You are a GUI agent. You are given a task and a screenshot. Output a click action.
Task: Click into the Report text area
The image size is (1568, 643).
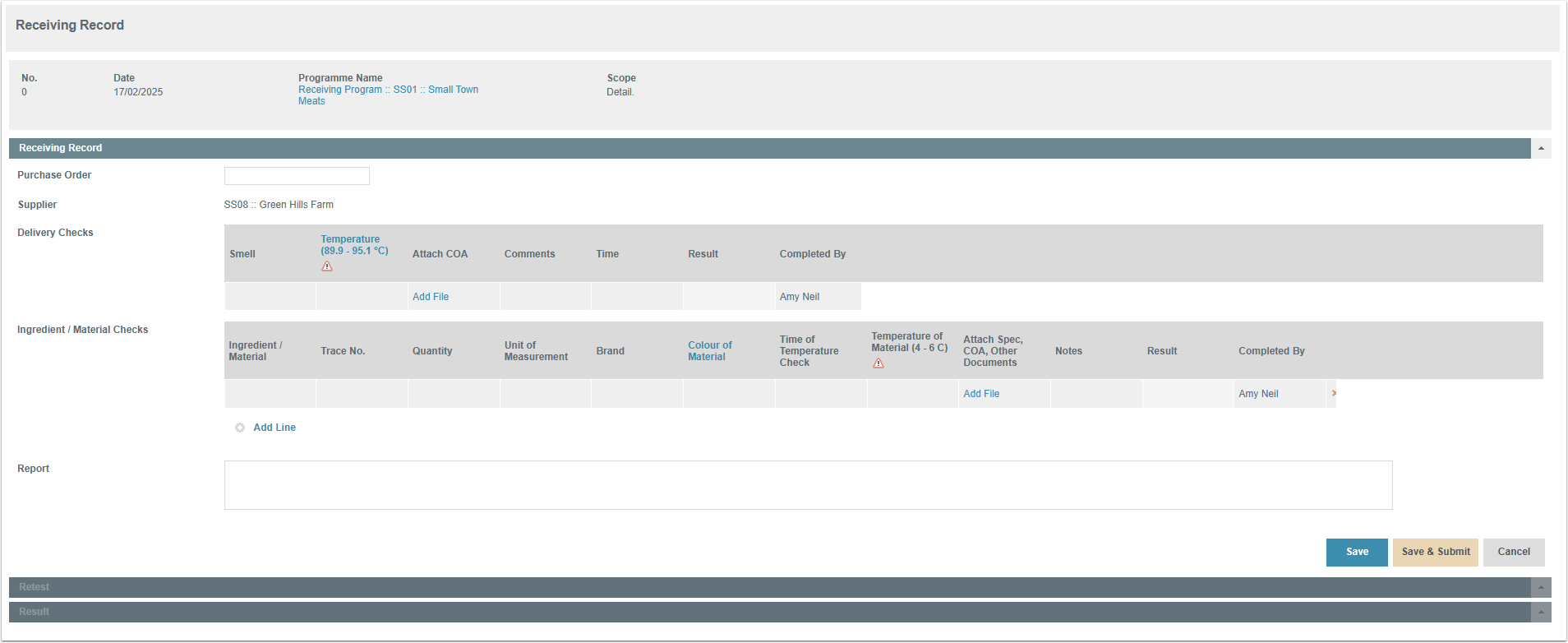[x=808, y=485]
